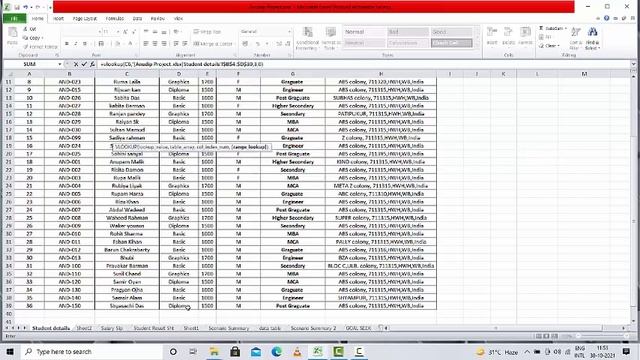Click the Insert Function fx button
640x360 pixels.
tap(92, 64)
